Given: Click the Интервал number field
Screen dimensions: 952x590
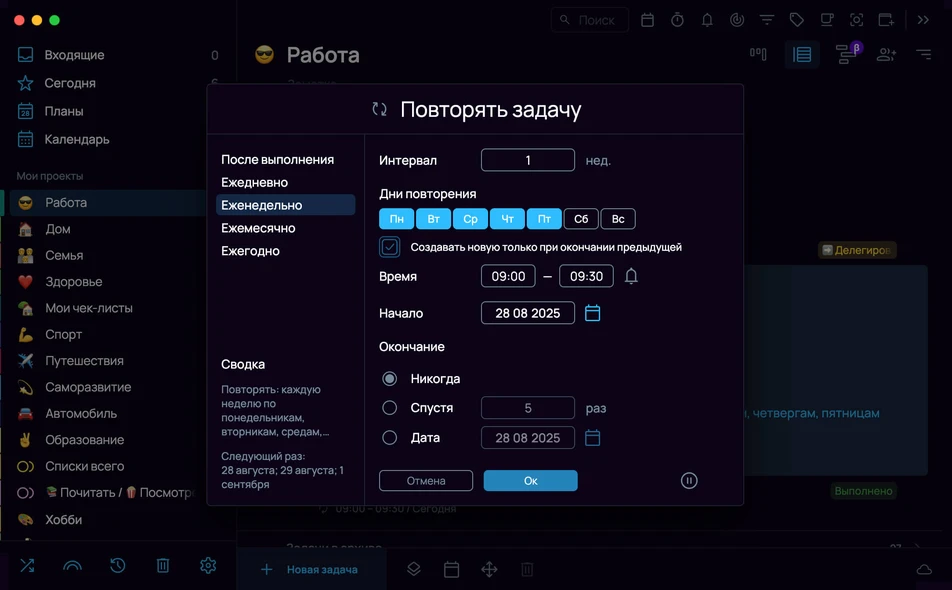Looking at the screenshot, I should tap(528, 160).
